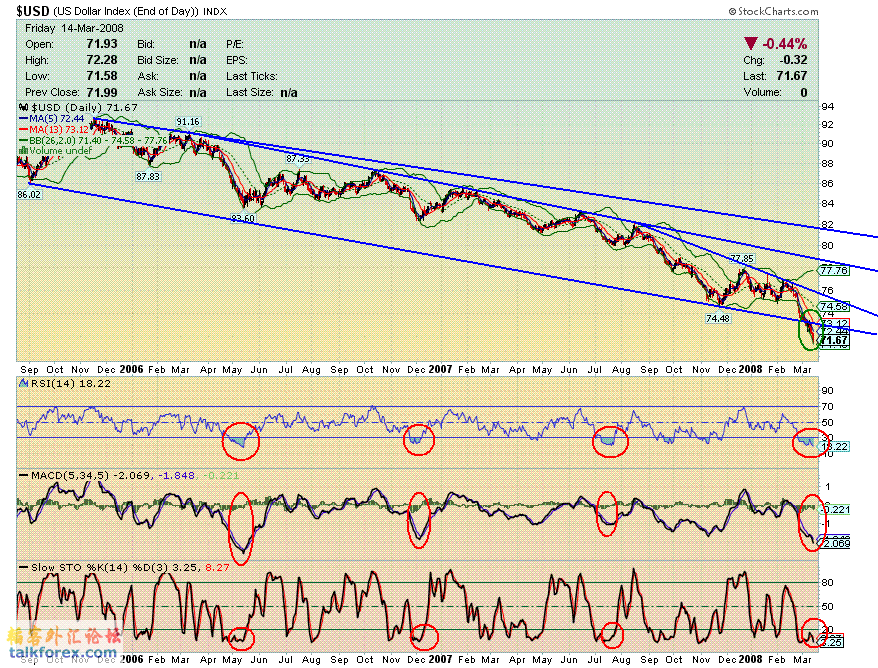Click the 'Volume undef' legend text
This screenshot has width=878, height=668.
point(60,151)
